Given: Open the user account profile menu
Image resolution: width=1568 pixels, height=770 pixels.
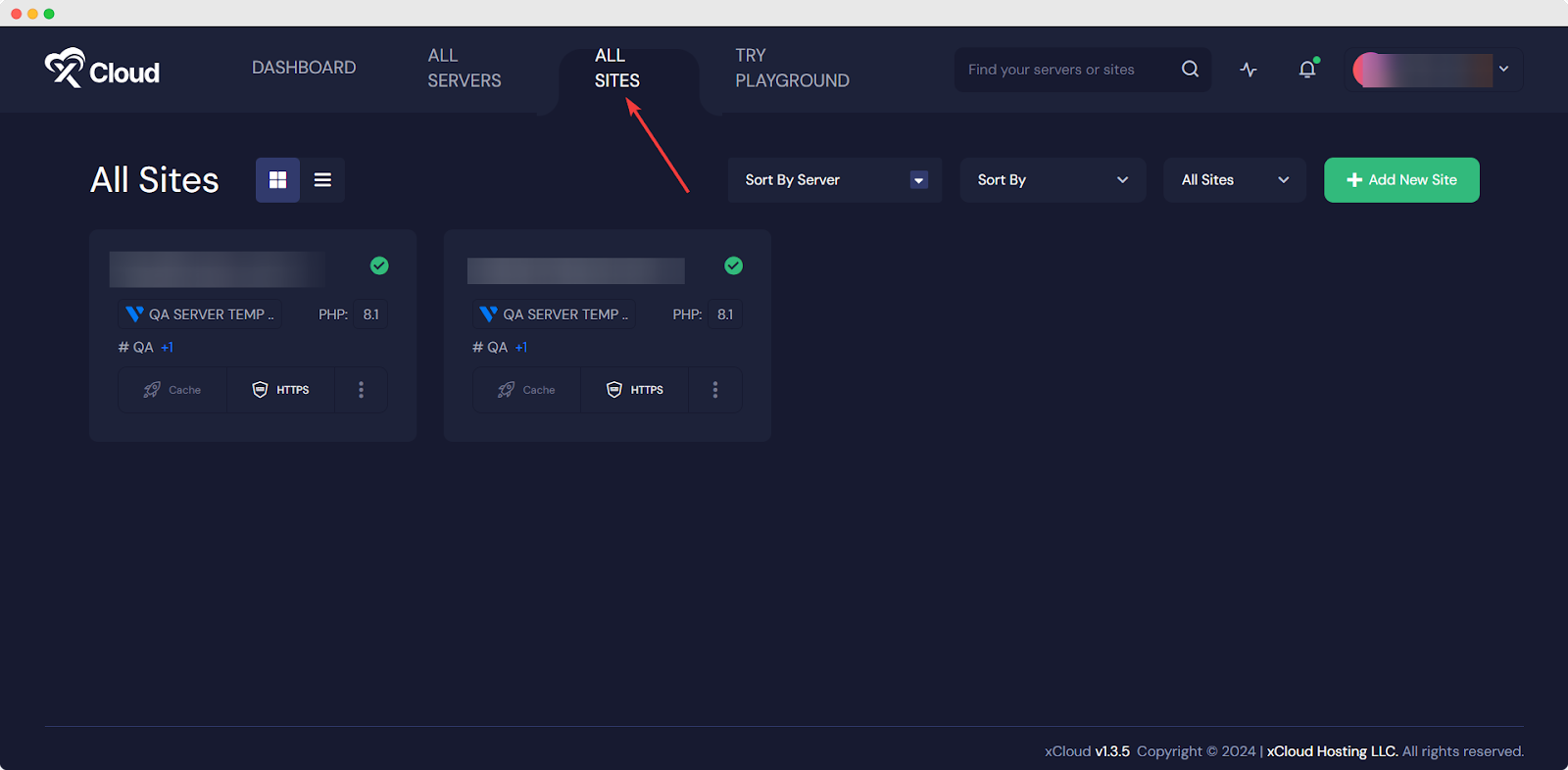Looking at the screenshot, I should pos(1433,70).
